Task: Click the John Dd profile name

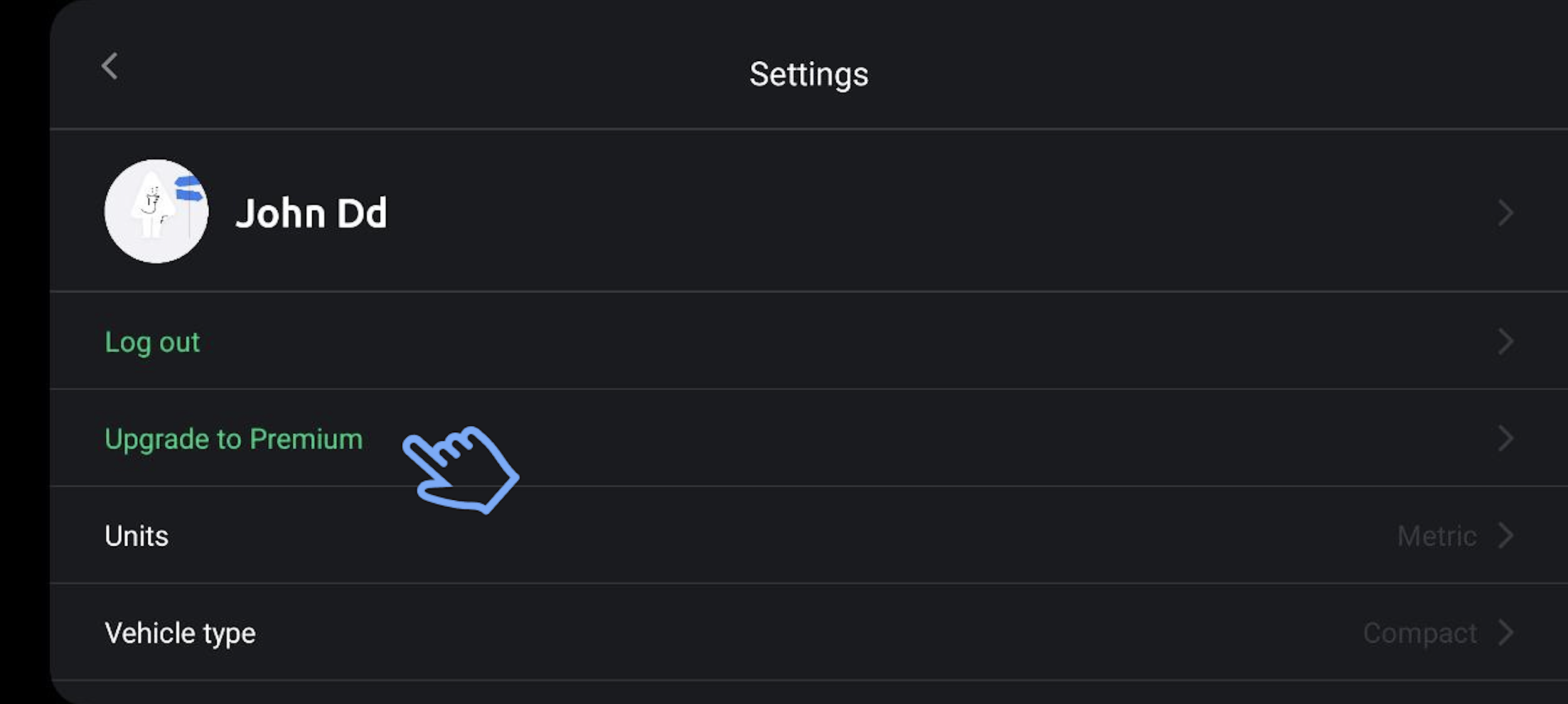Action: pos(311,213)
